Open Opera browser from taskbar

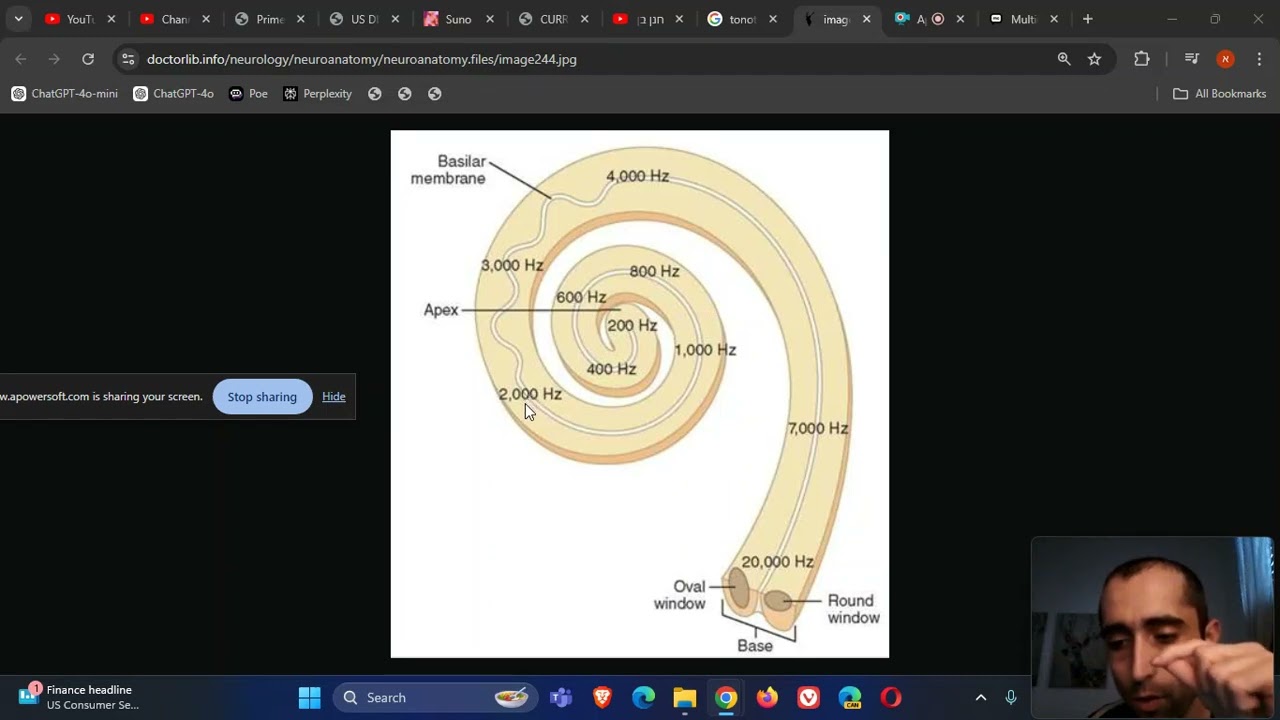tap(891, 697)
